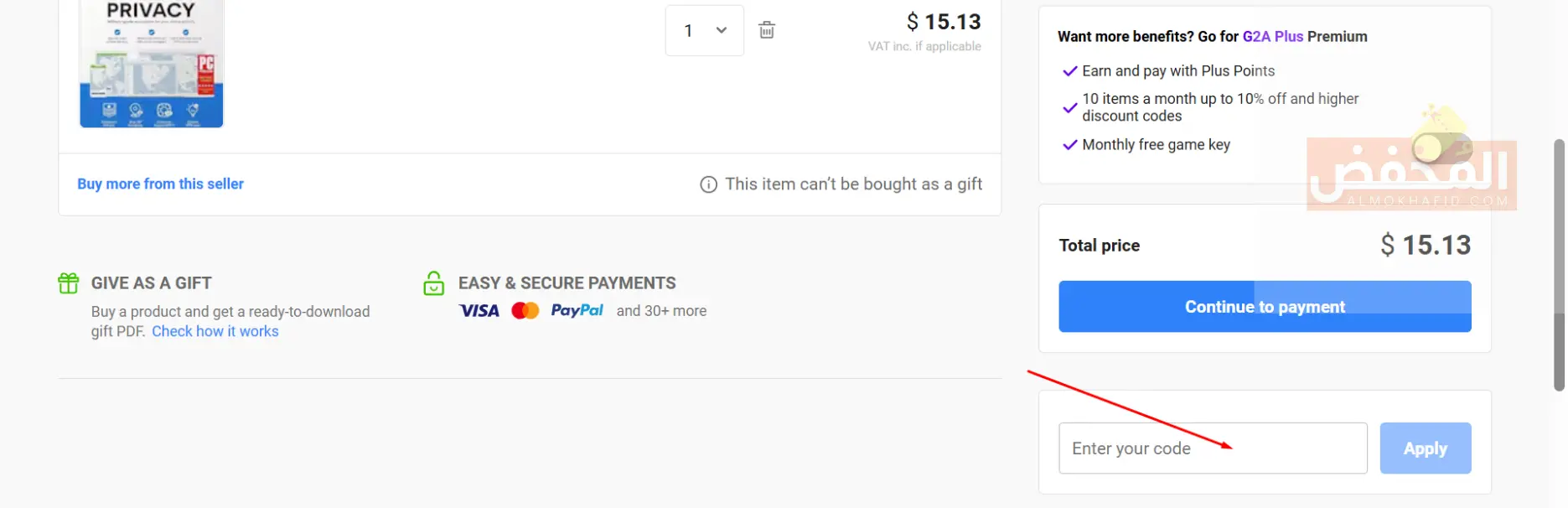Click the PayPal logo
Viewport: 1568px width, 508px height.
click(x=577, y=310)
